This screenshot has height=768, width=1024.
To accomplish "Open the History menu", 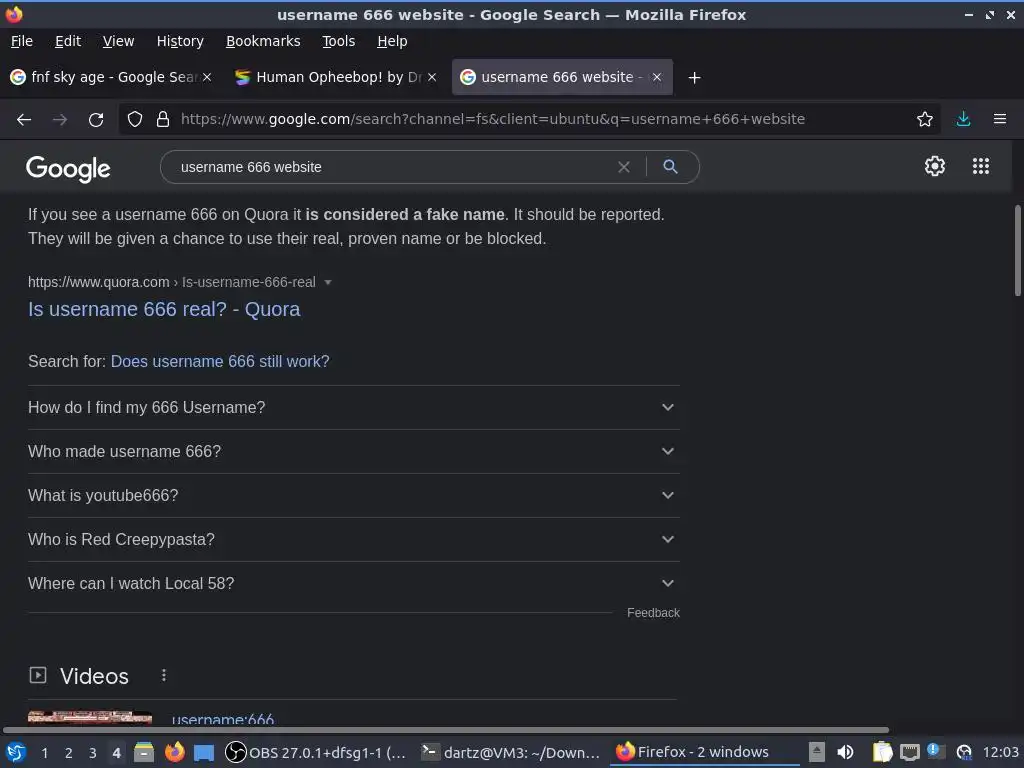I will 180,41.
